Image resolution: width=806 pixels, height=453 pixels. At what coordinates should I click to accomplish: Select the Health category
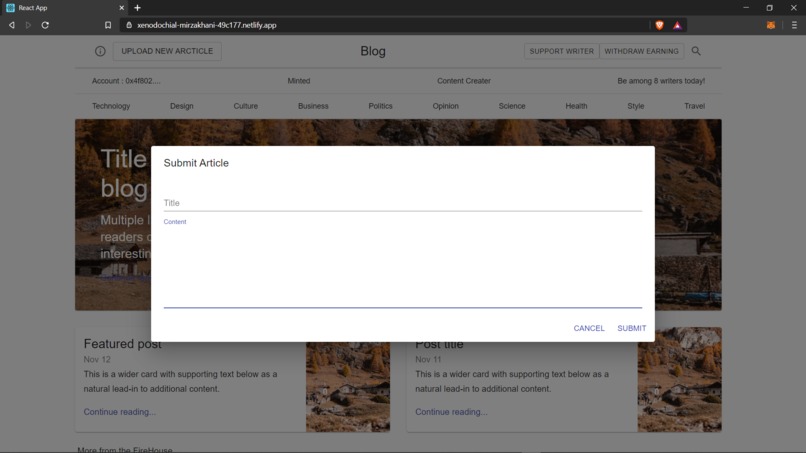(576, 106)
